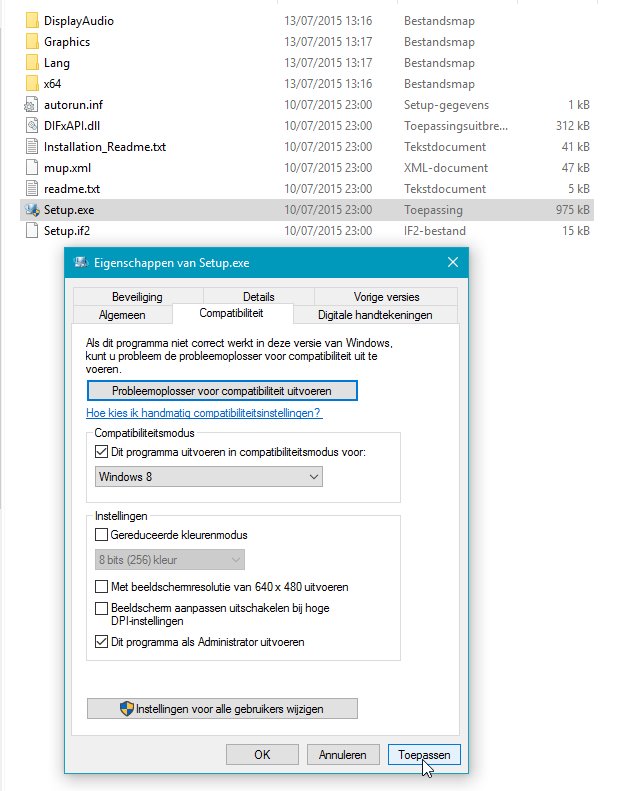Click the 312 kB size value

point(573,126)
